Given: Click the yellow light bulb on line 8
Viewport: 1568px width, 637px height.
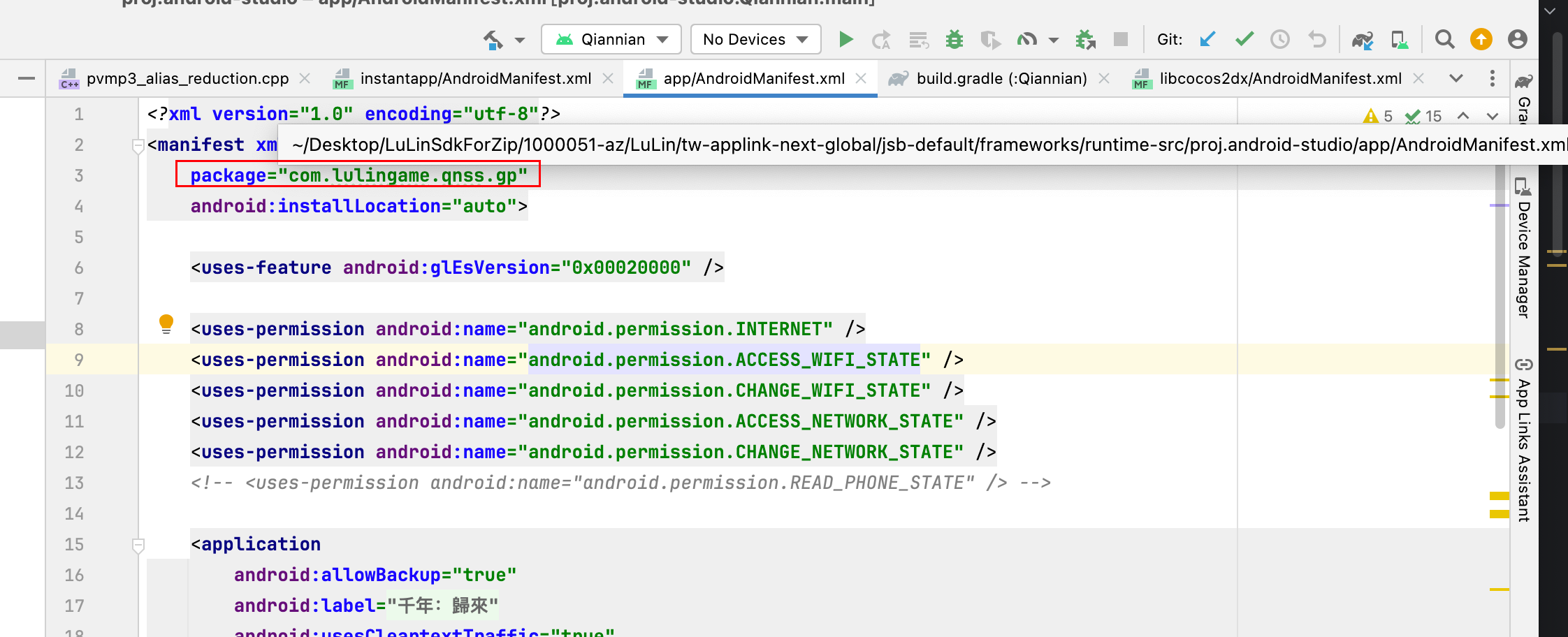Looking at the screenshot, I should pyautogui.click(x=166, y=324).
